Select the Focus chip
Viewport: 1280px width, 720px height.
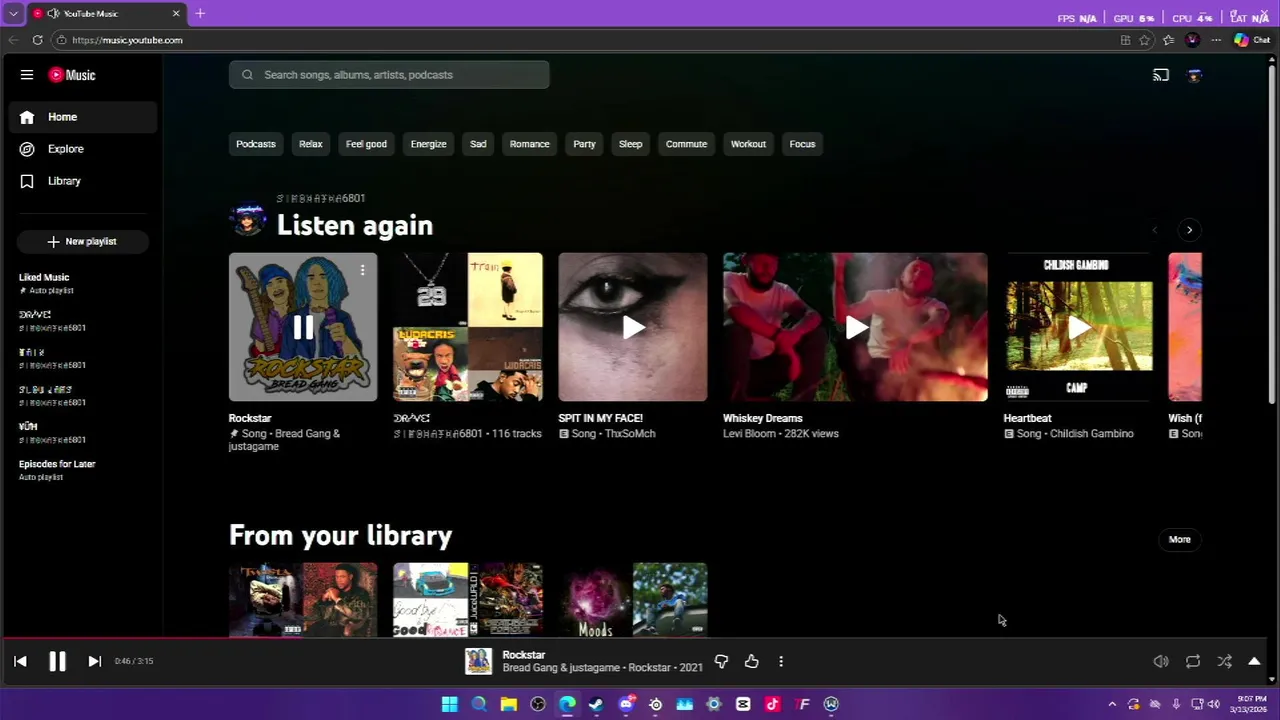[802, 144]
